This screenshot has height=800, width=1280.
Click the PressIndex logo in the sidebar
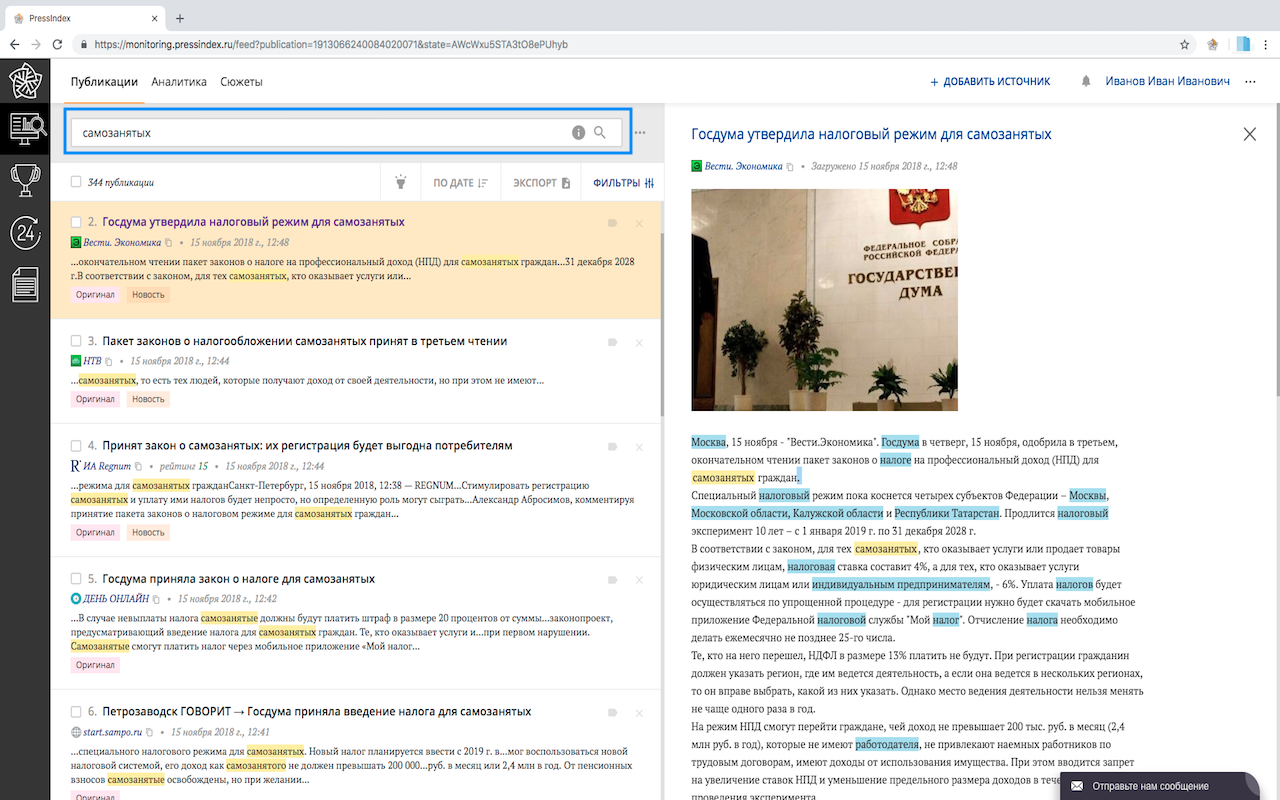coord(25,81)
